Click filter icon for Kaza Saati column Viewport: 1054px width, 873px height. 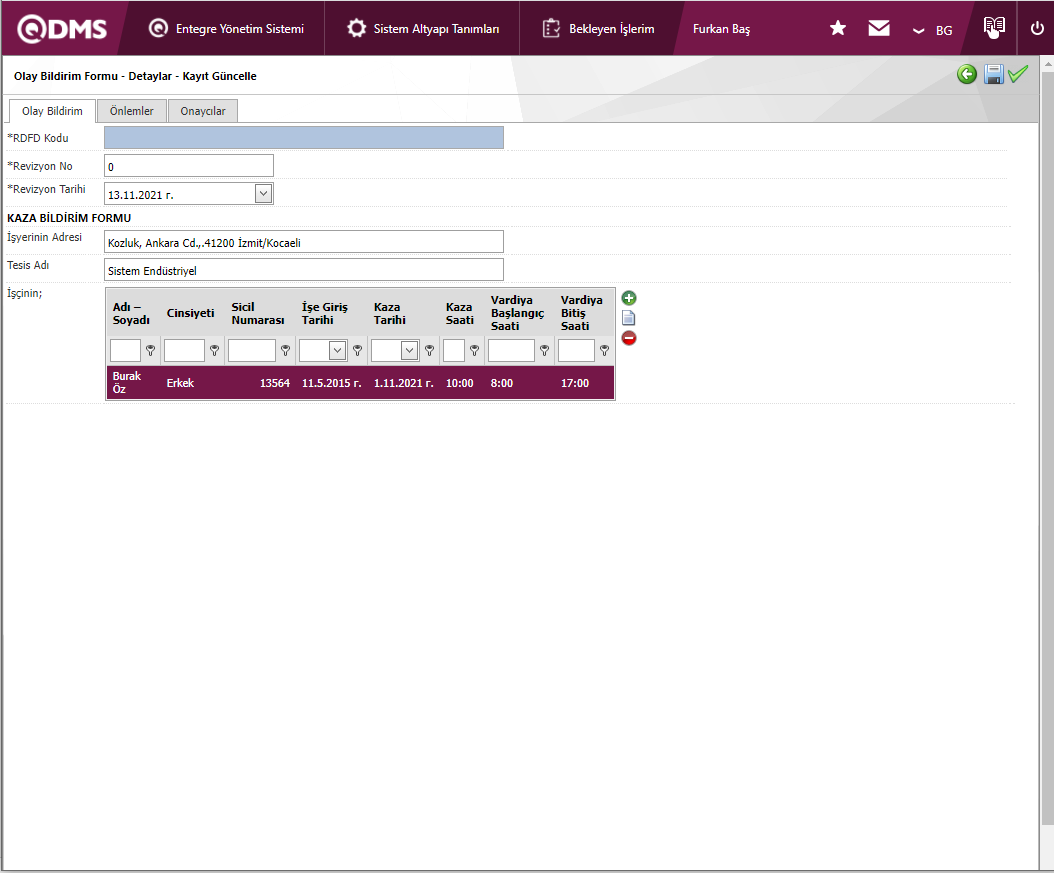(x=475, y=350)
